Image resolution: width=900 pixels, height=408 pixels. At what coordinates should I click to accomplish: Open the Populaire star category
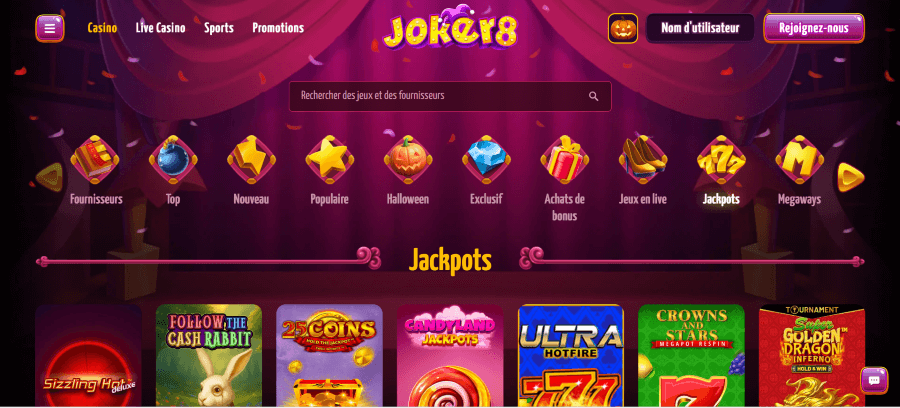[329, 159]
